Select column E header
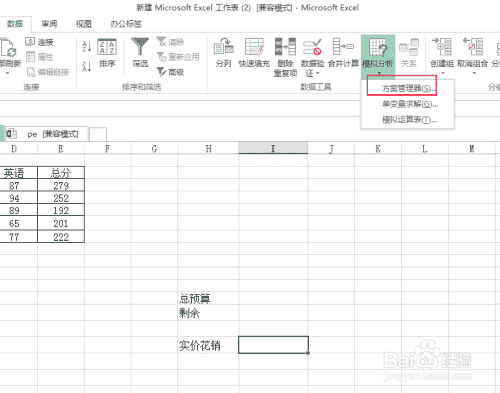Viewport: 500px width, 393px height. [61, 148]
